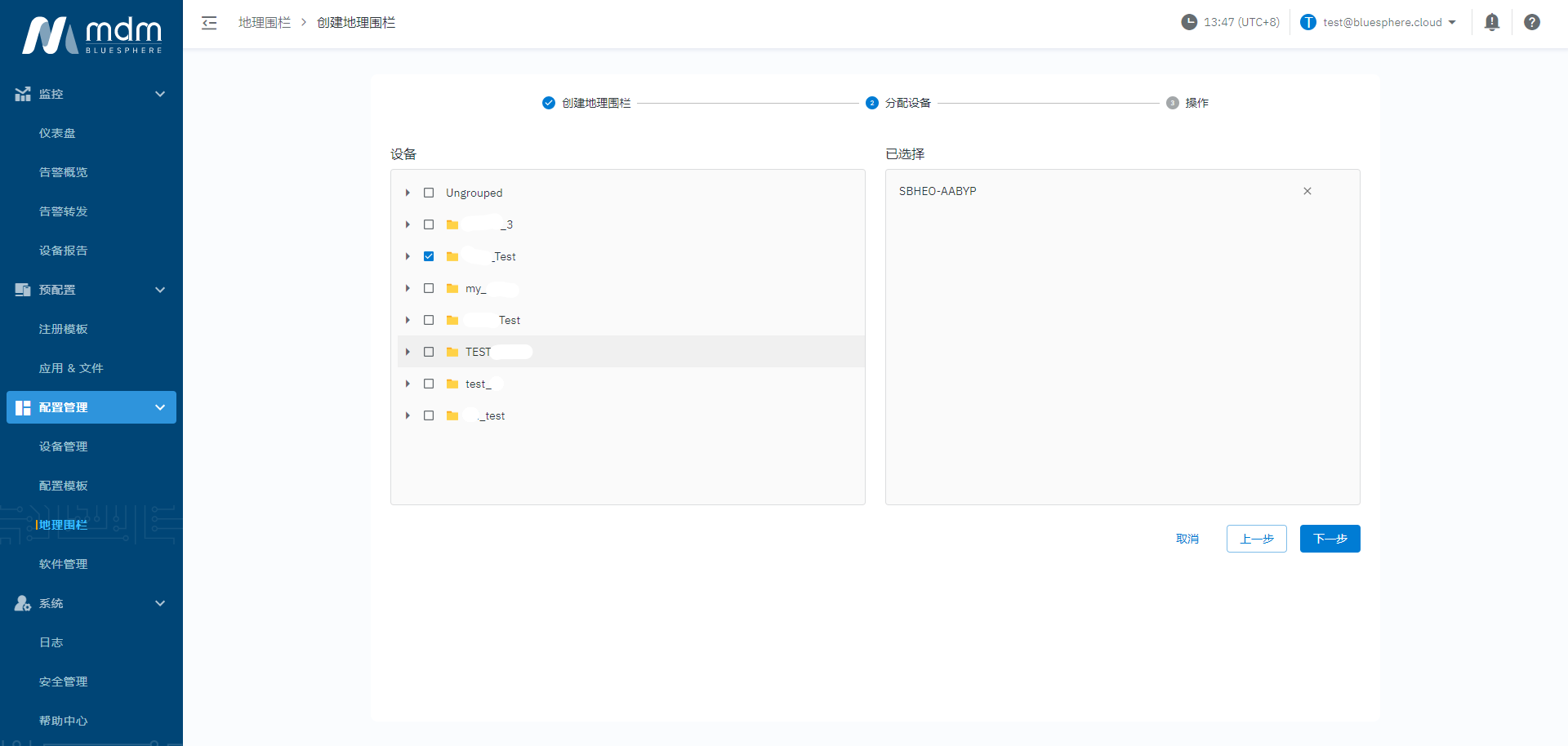Click 地理围栏 breadcrumb link

[x=265, y=23]
